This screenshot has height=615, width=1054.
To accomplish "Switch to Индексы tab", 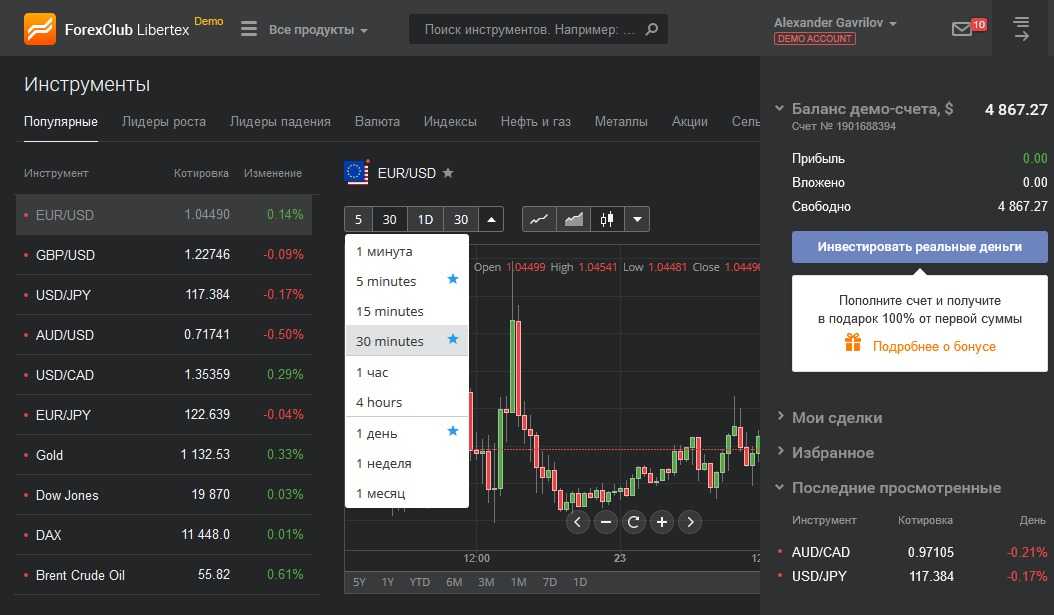I will tap(450, 122).
